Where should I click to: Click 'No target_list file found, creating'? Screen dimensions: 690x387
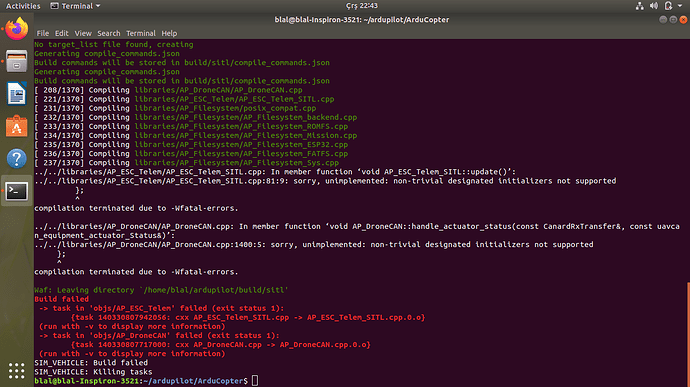click(114, 44)
